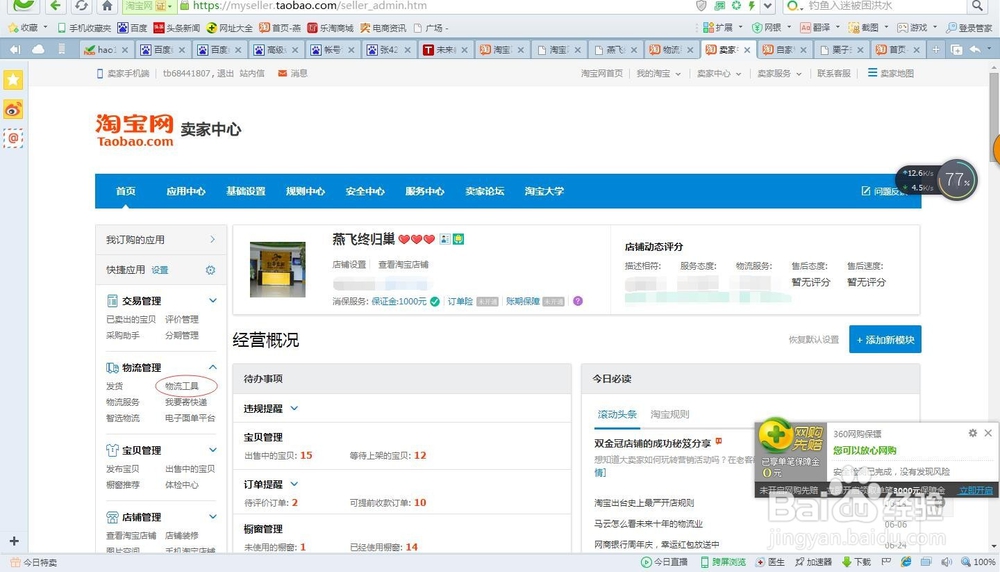This screenshot has height=572, width=1000.
Task: Switch to the hao1 browser tab
Action: point(106,49)
